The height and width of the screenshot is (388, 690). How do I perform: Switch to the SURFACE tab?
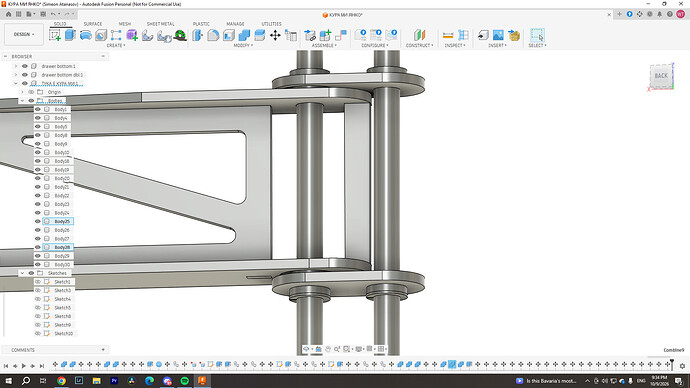(x=93, y=24)
